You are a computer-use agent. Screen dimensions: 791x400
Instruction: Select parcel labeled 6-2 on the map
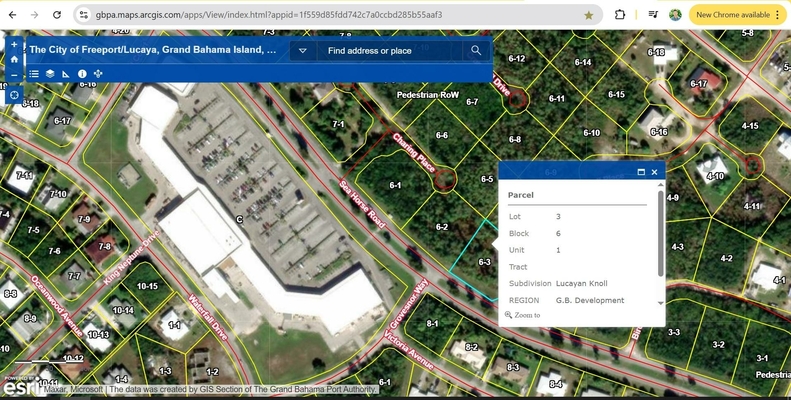click(x=442, y=227)
